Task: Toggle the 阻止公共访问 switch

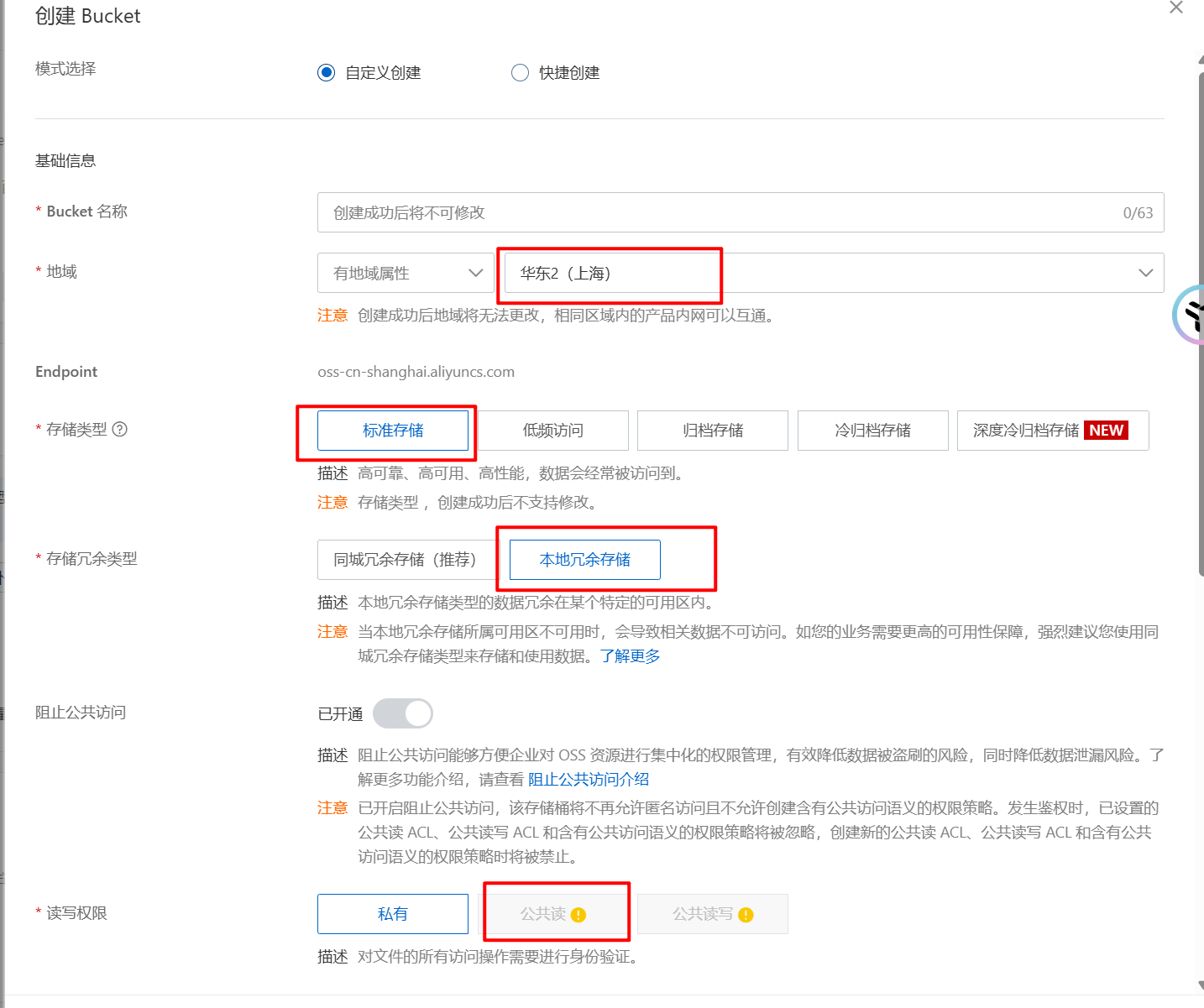Action: tap(403, 713)
